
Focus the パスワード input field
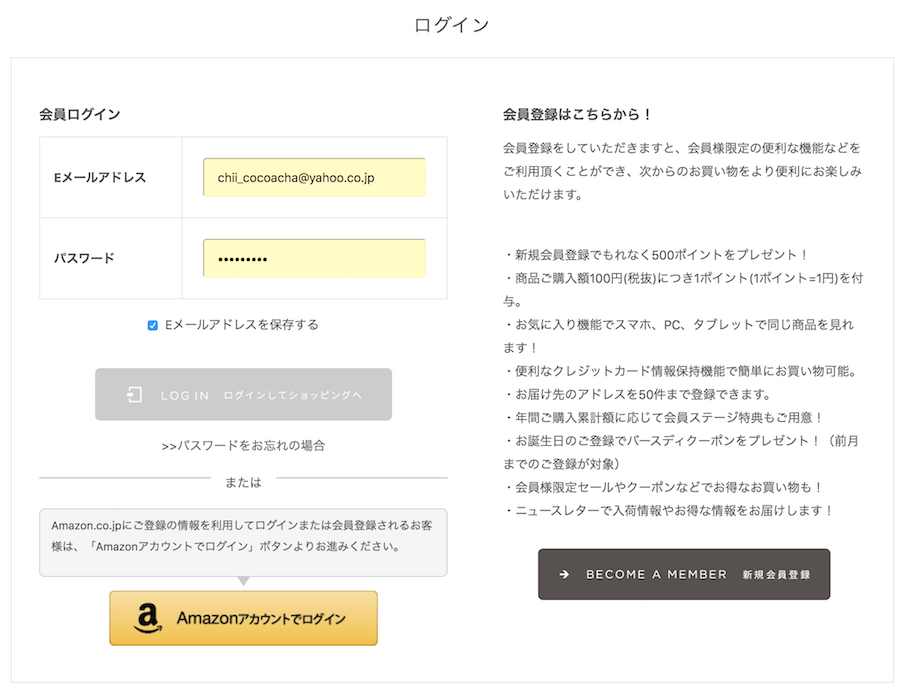pyautogui.click(x=314, y=258)
